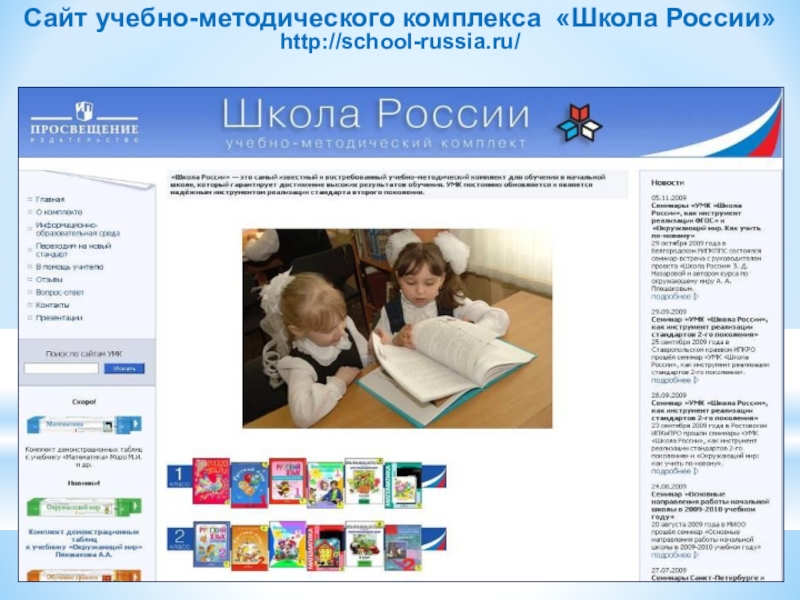This screenshot has height=600, width=800.
Task: Open dark blue book with red 2
Action: (403, 548)
